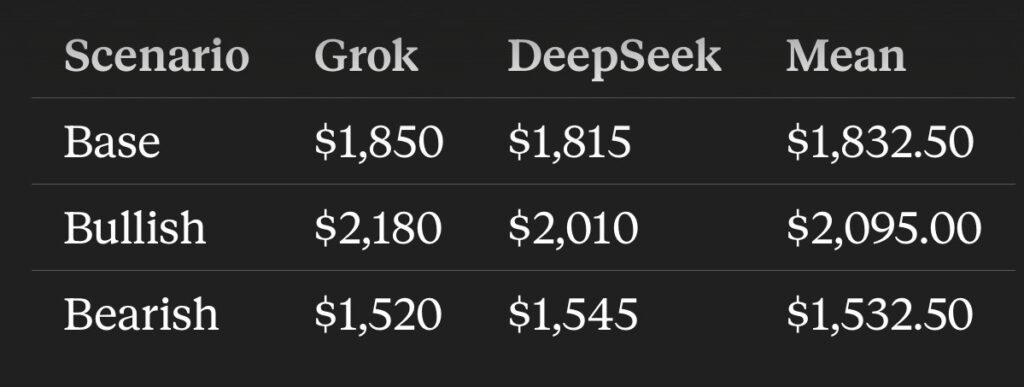The height and width of the screenshot is (387, 1024).
Task: Click DeepSeek's Bearish value $1,545
Action: [x=573, y=315]
